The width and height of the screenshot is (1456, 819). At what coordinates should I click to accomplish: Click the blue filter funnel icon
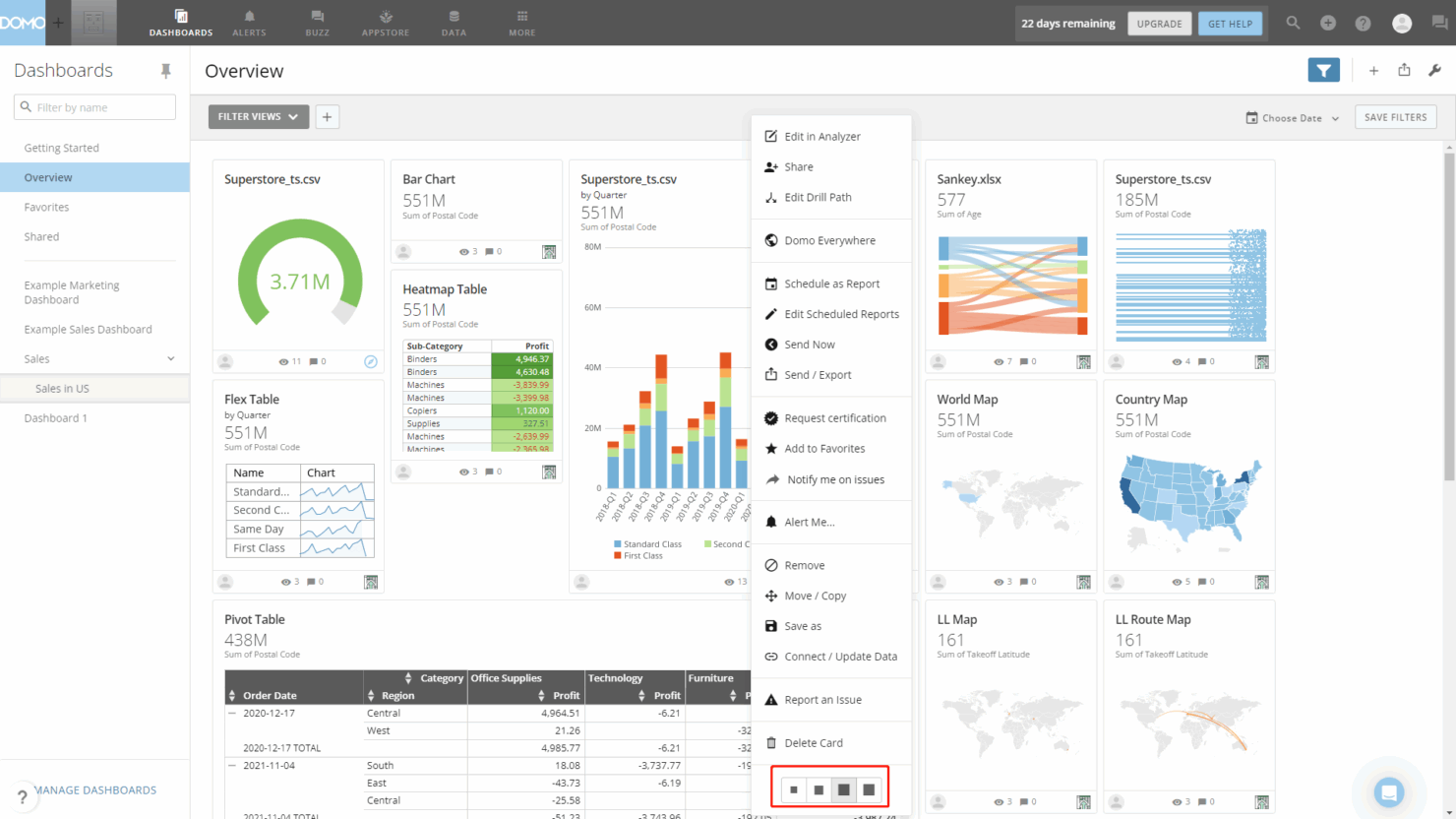1323,70
